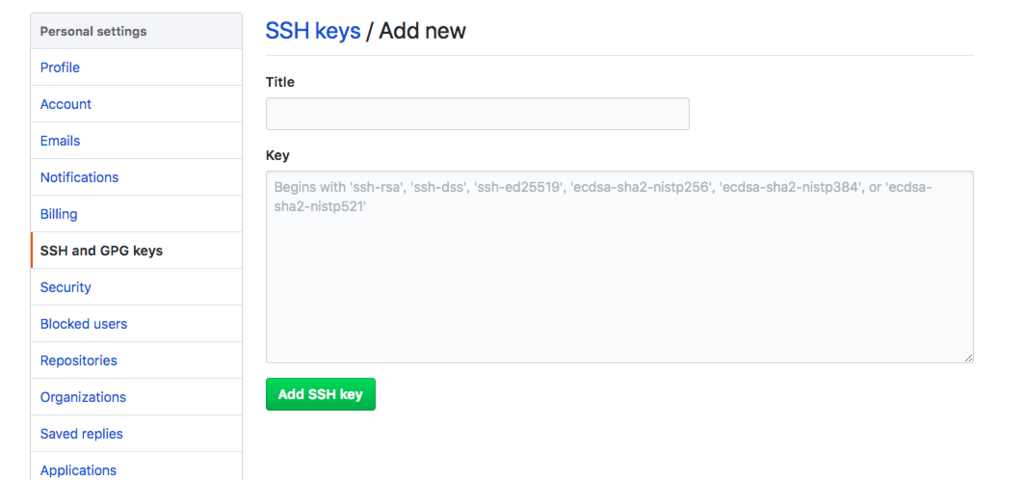Viewport: 1024px width, 480px height.
Task: Click the Personal settings sidebar header
Action: coord(93,31)
